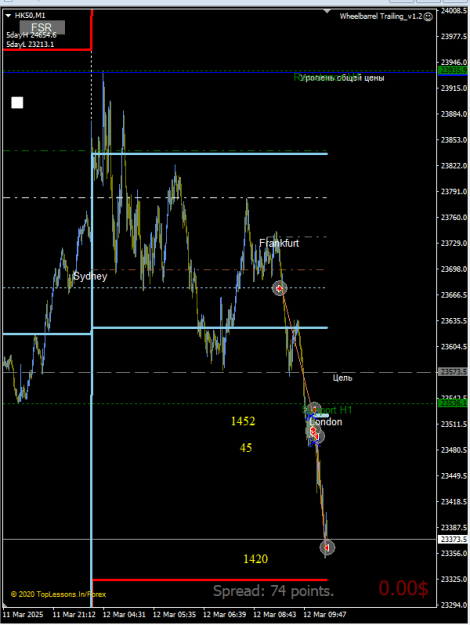Click the green 23935.9 price tag
470x625 pixels.
point(453,71)
